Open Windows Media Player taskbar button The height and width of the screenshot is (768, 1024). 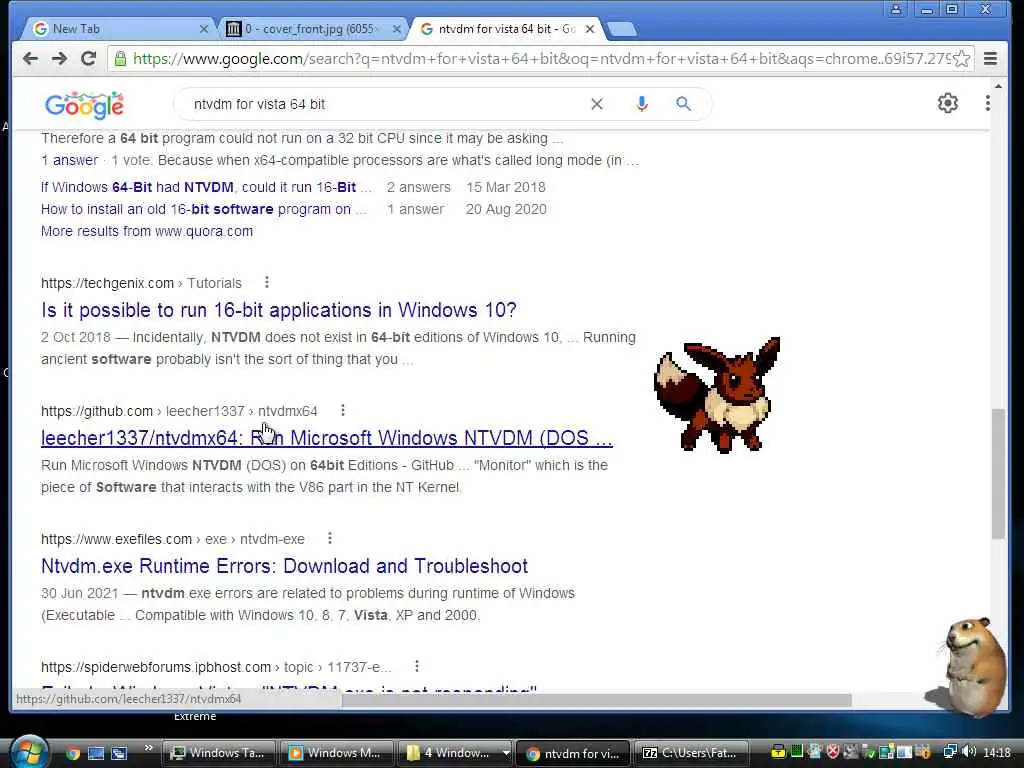(x=337, y=753)
